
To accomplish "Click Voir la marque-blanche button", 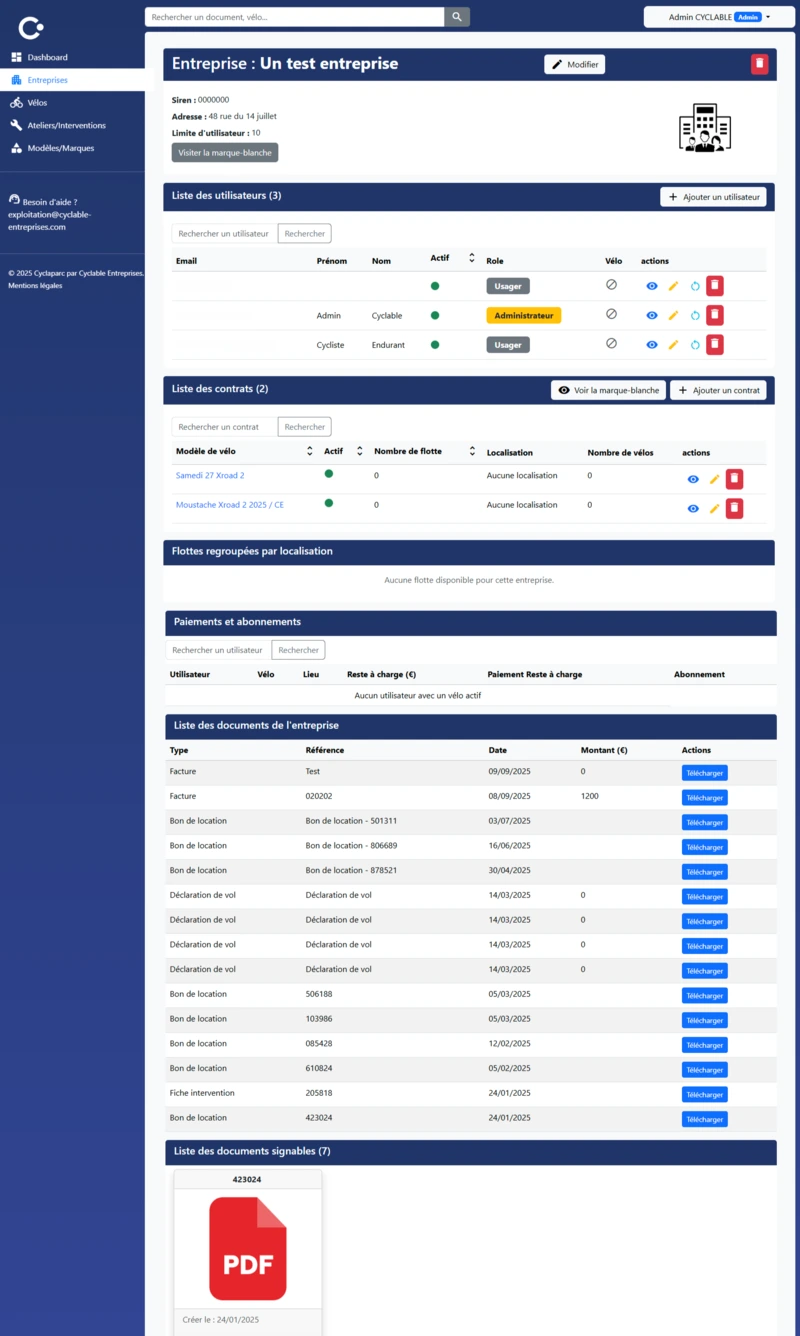I will 608,390.
